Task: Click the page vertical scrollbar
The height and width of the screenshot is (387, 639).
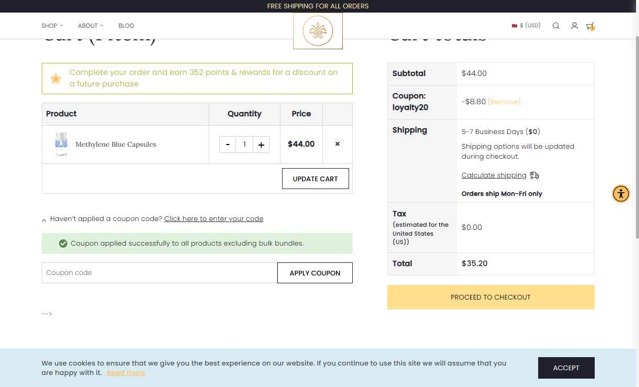Action: [x=636, y=136]
